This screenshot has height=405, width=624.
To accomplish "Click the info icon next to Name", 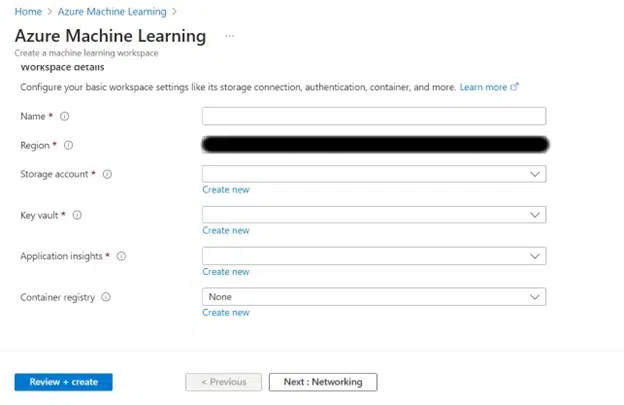I will 65,116.
